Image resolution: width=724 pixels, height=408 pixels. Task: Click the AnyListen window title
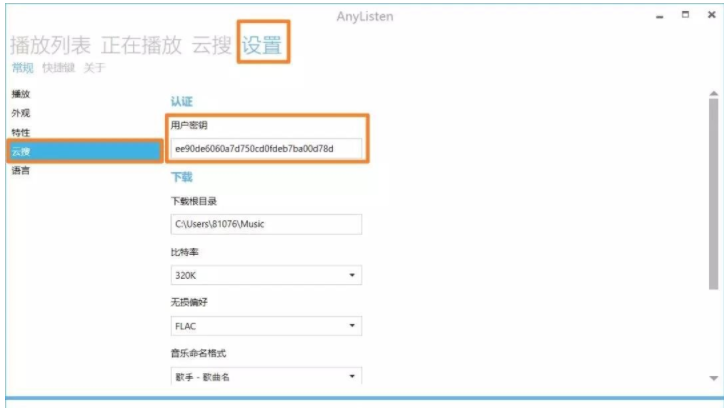[365, 17]
